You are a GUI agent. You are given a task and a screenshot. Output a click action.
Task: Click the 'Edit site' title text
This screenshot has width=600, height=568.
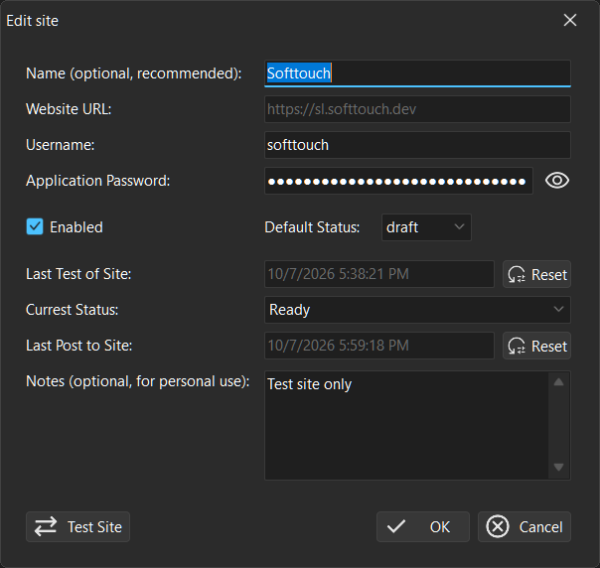pos(33,21)
